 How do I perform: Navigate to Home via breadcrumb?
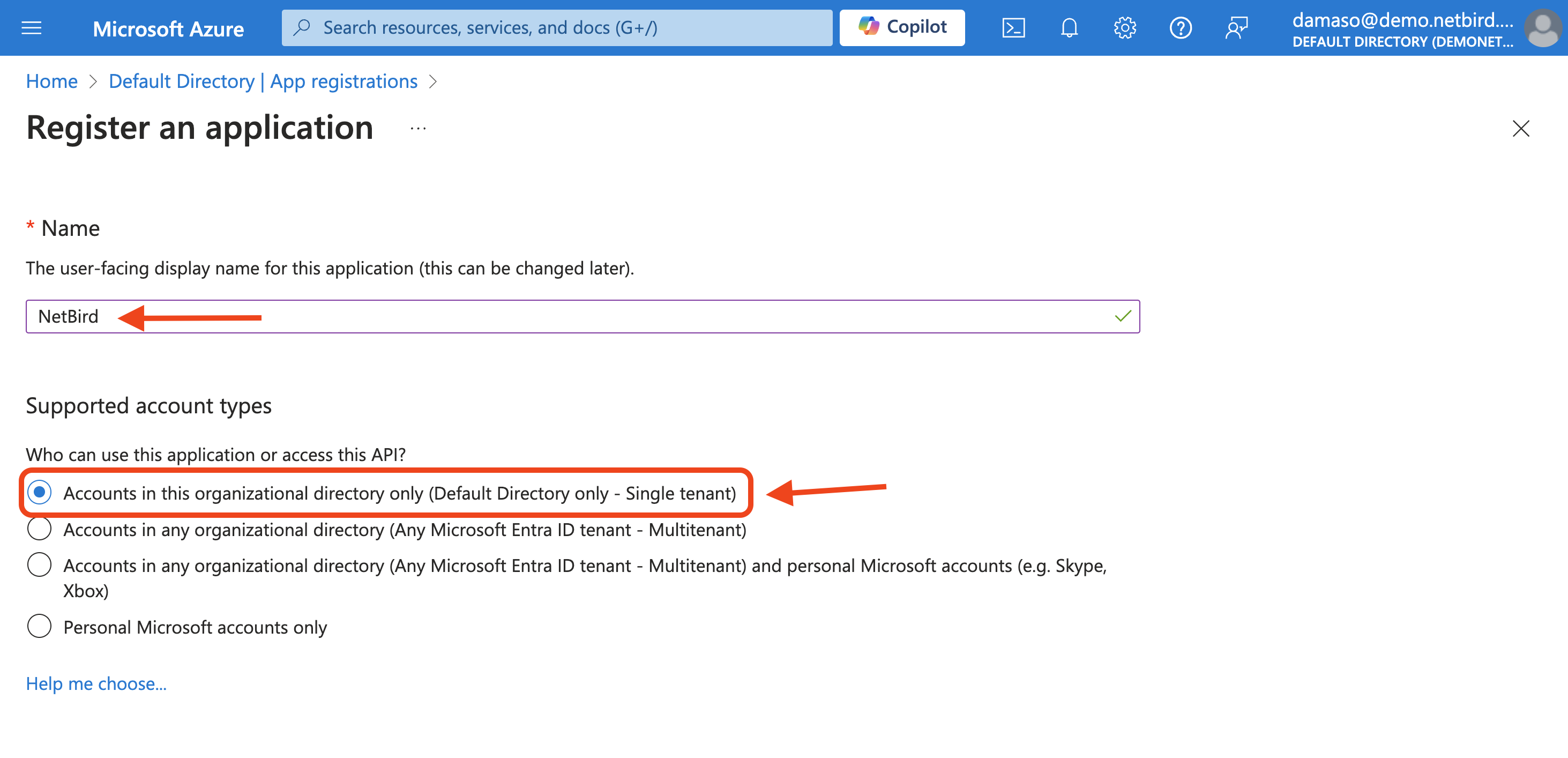[x=51, y=81]
